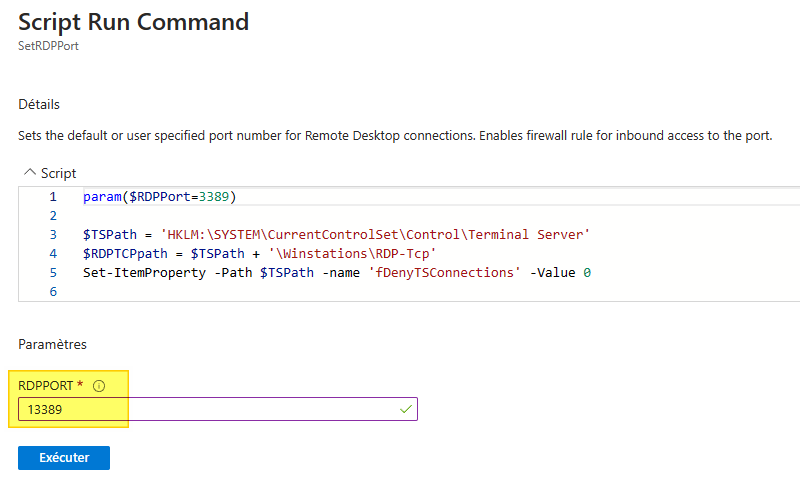Click the RDPPORT parameter label

tap(46, 386)
